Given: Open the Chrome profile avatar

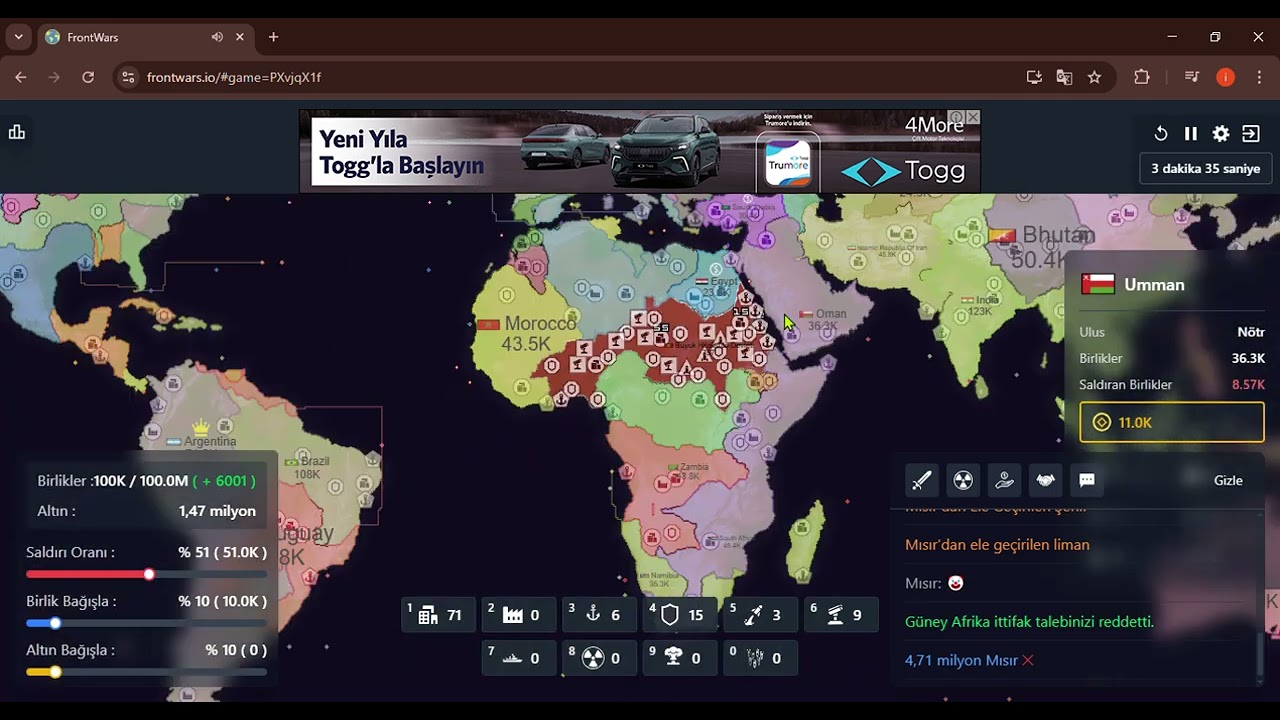Looking at the screenshot, I should [1225, 77].
